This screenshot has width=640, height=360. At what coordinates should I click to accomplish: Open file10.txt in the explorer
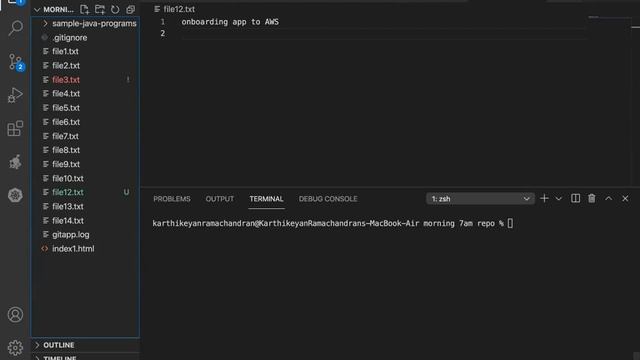click(x=85, y=178)
